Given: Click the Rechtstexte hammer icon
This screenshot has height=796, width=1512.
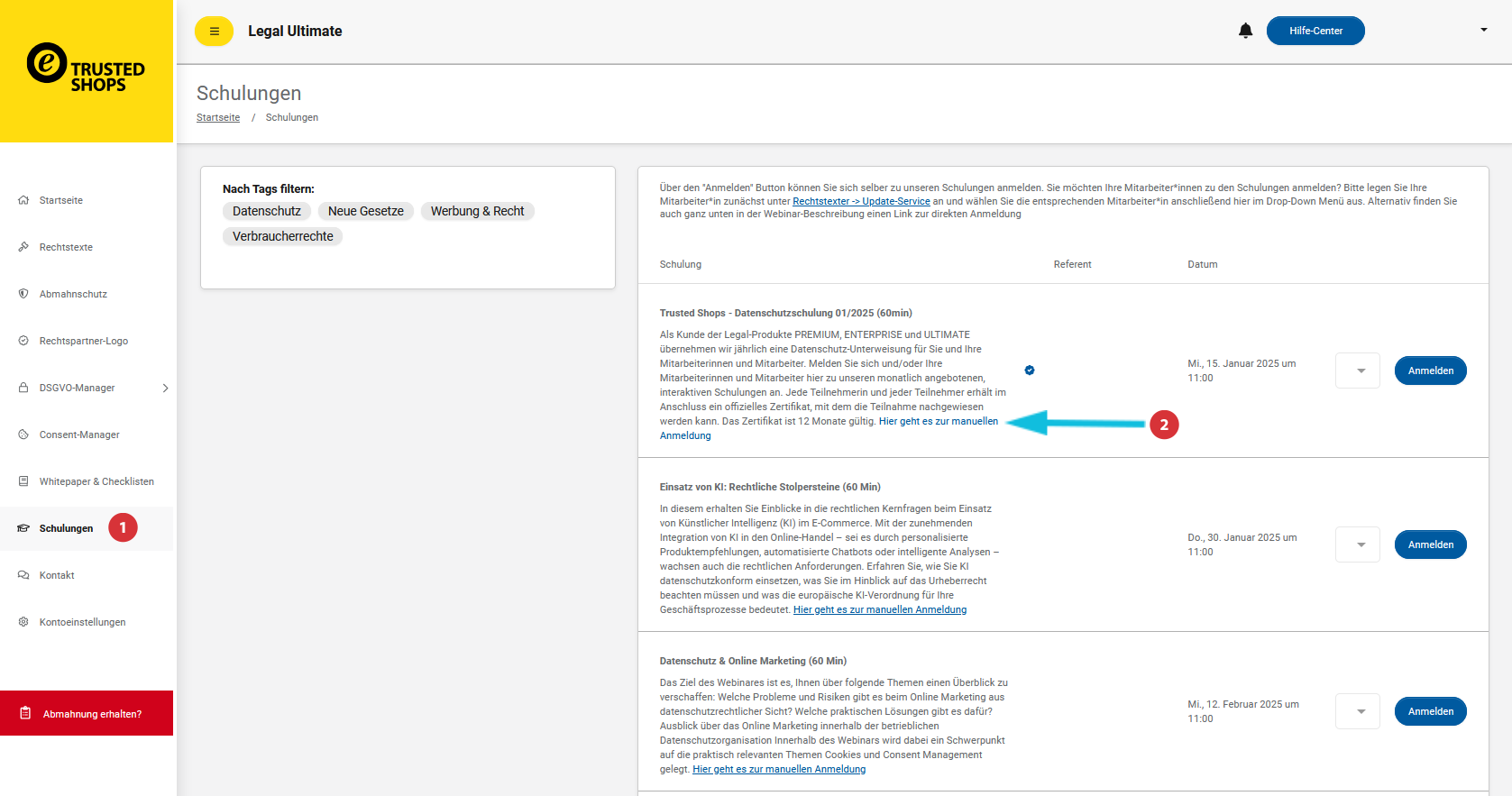Looking at the screenshot, I should (23, 247).
